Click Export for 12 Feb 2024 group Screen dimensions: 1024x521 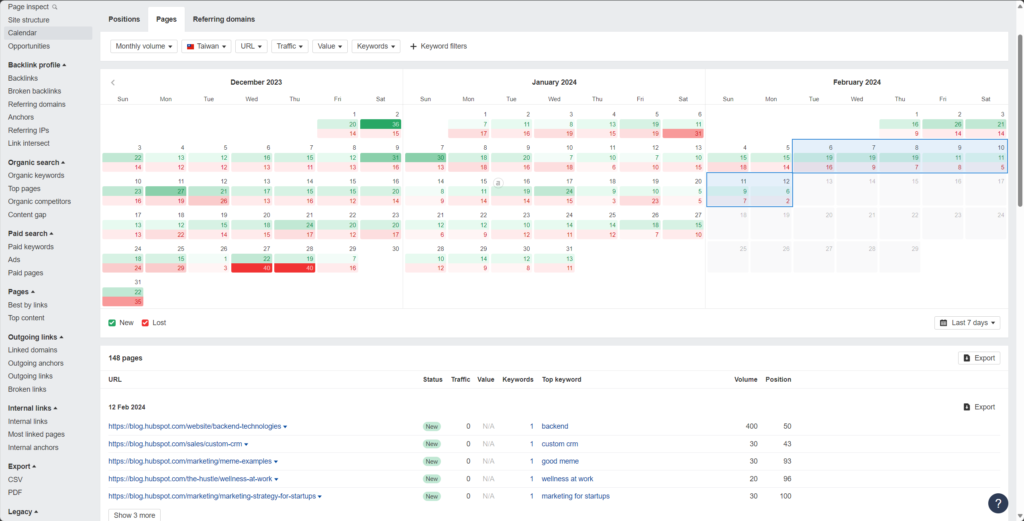979,407
